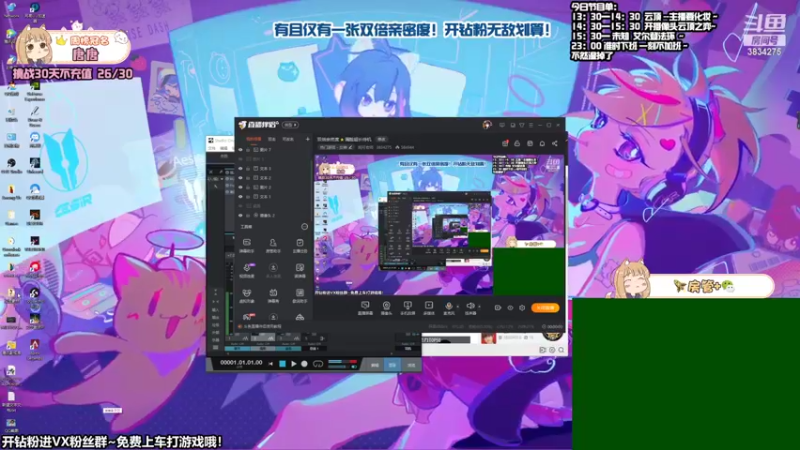Viewport: 800px width, 450px height.
Task: Hide the 图片7 layer with its eye icon
Action: pos(240,150)
